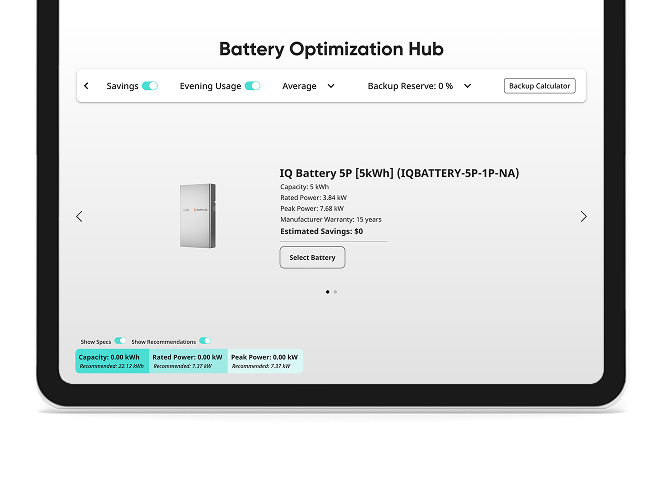Jump to the first carousel page dot

pyautogui.click(x=327, y=292)
